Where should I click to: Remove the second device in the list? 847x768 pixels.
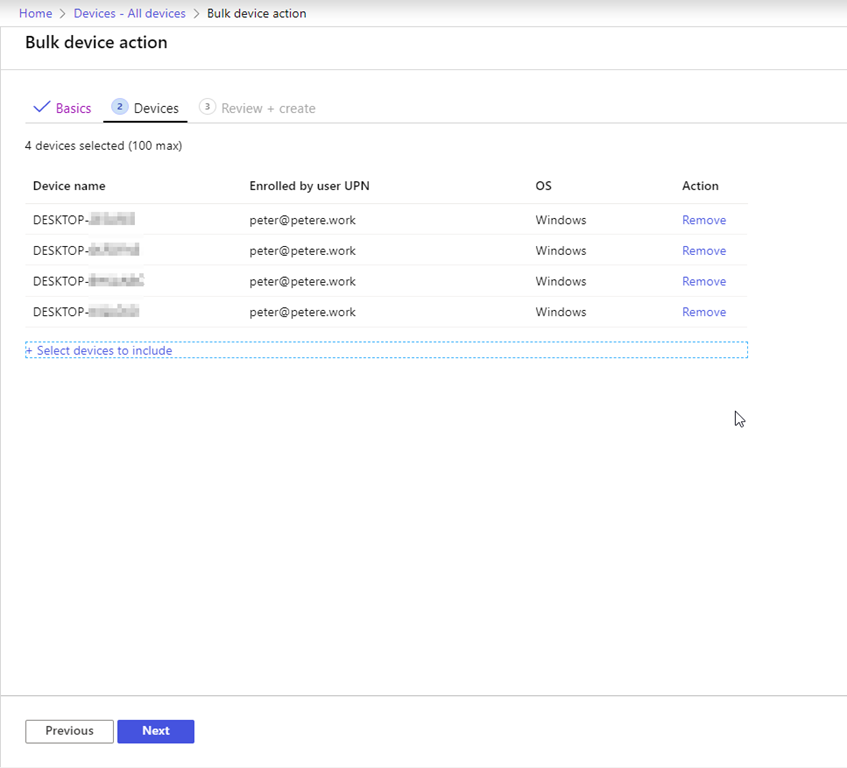(x=703, y=251)
